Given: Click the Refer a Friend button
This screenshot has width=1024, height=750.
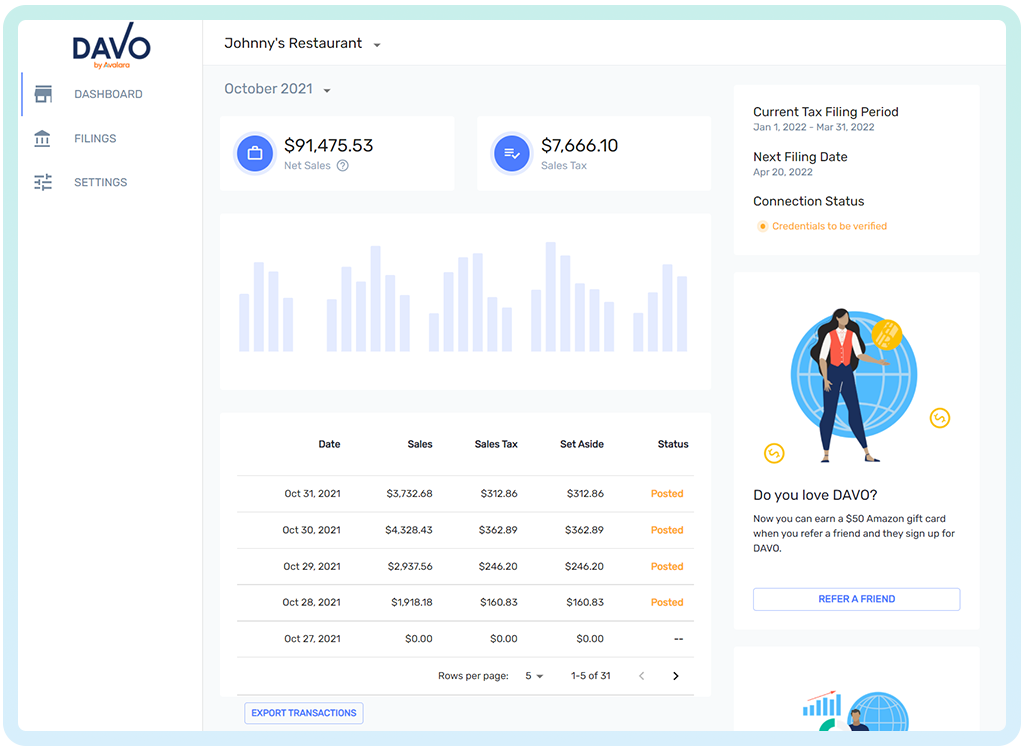Looking at the screenshot, I should 856,599.
